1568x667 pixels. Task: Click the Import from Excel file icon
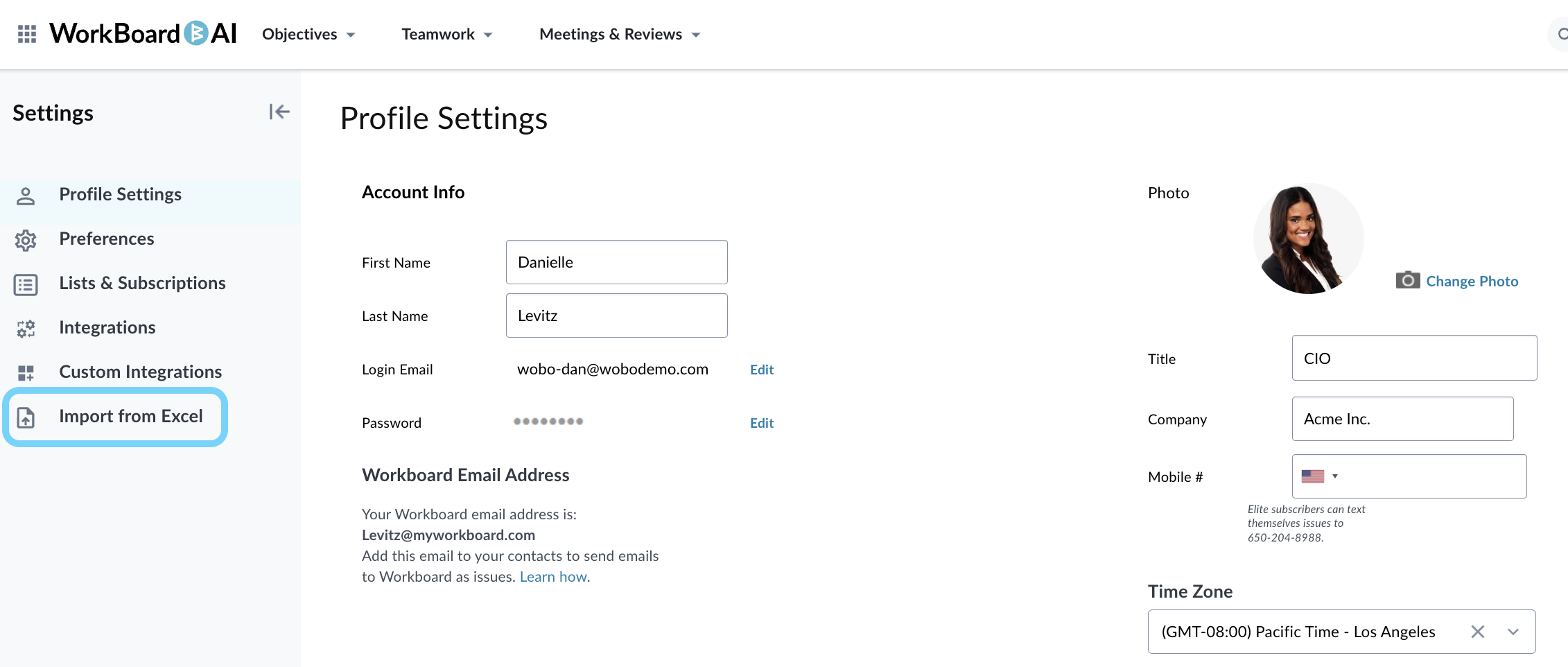point(26,417)
